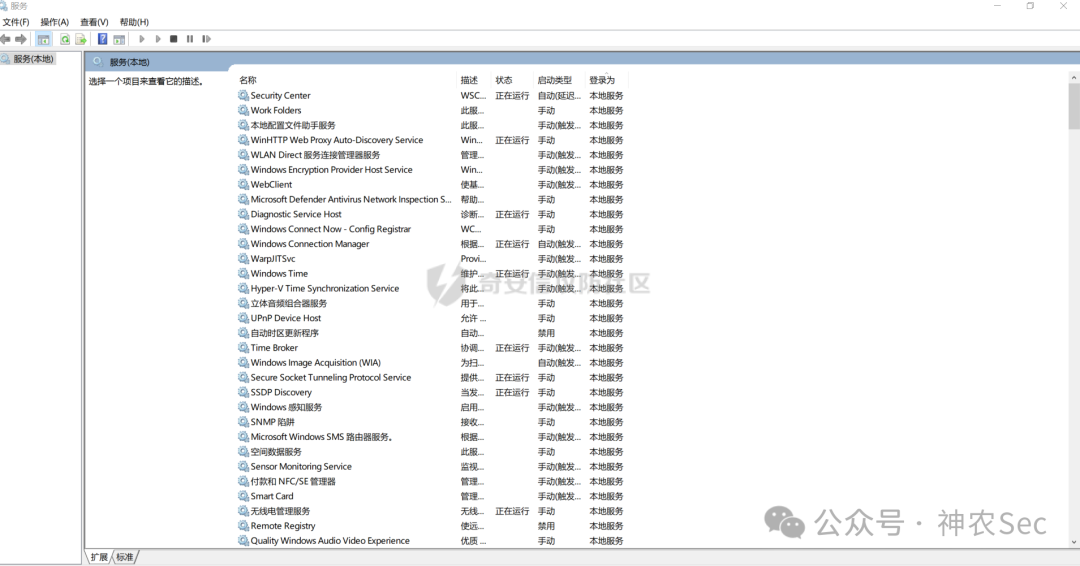The width and height of the screenshot is (1080, 566).
Task: Click the Back arrow in the toolbar
Action: click(x=6, y=39)
